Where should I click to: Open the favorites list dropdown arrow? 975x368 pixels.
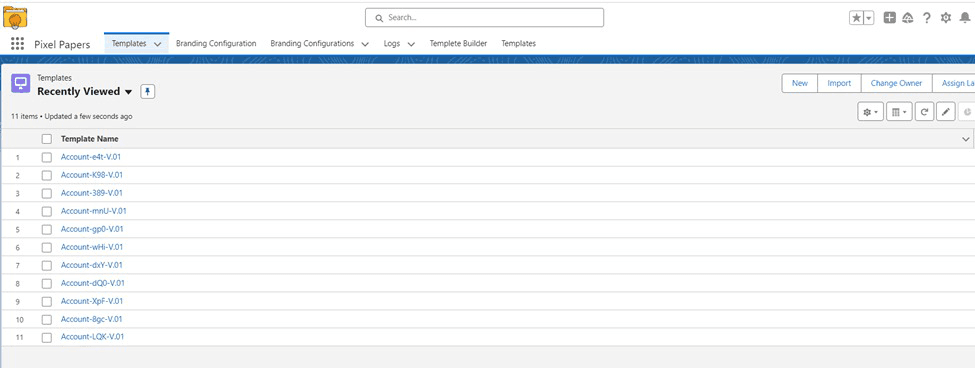tap(869, 18)
